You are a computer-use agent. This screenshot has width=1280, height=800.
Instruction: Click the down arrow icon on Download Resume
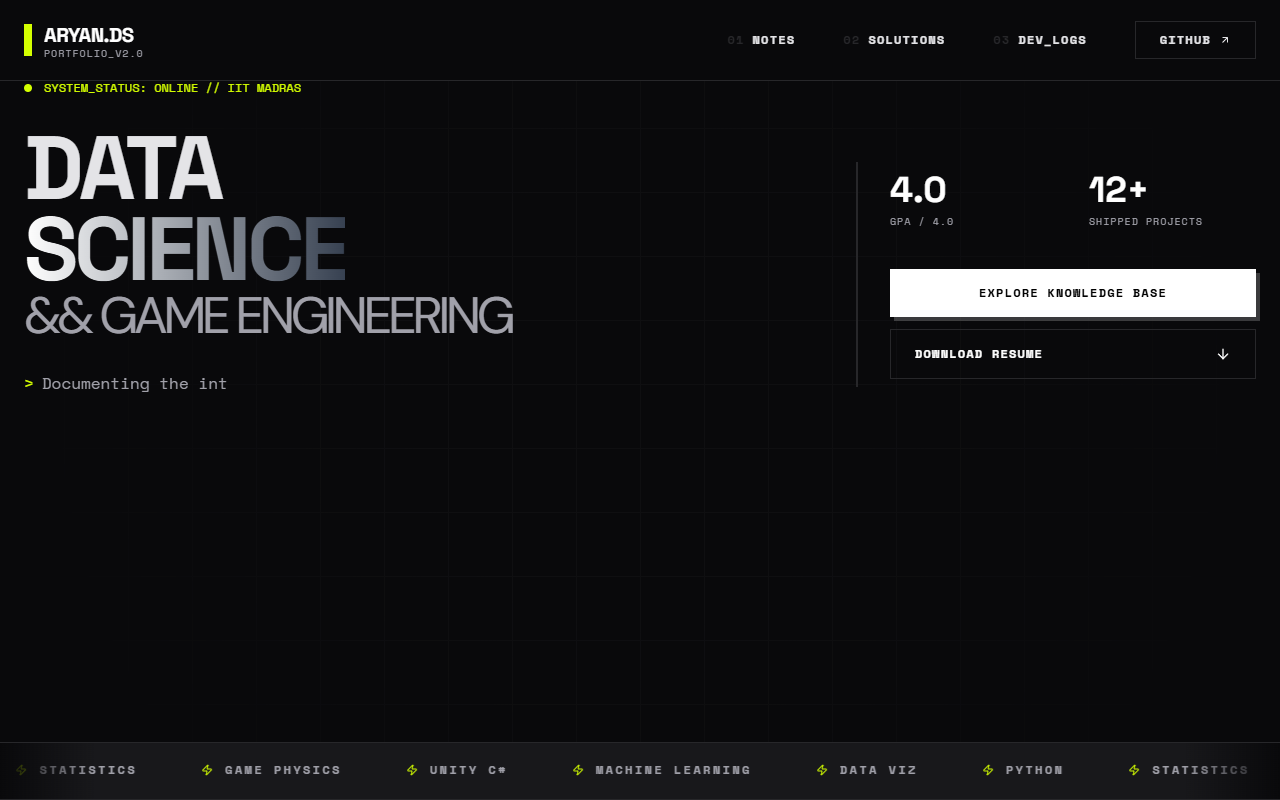(x=1222, y=354)
